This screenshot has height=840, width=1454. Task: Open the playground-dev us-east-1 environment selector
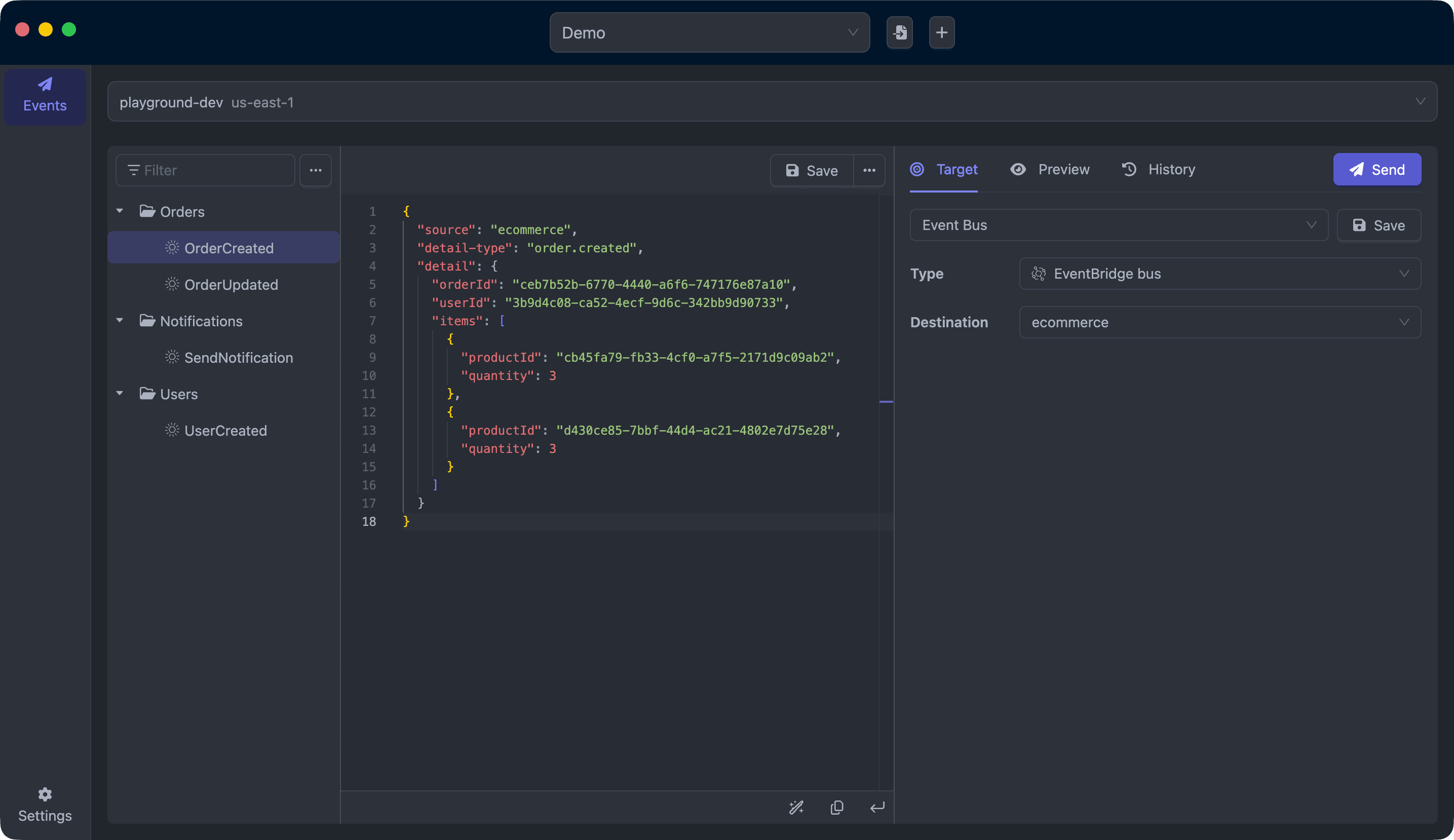point(772,101)
